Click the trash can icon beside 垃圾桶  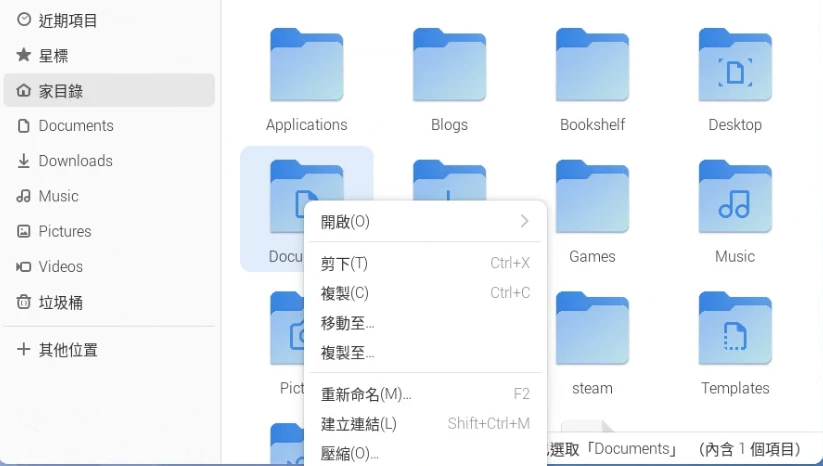pyautogui.click(x=24, y=302)
